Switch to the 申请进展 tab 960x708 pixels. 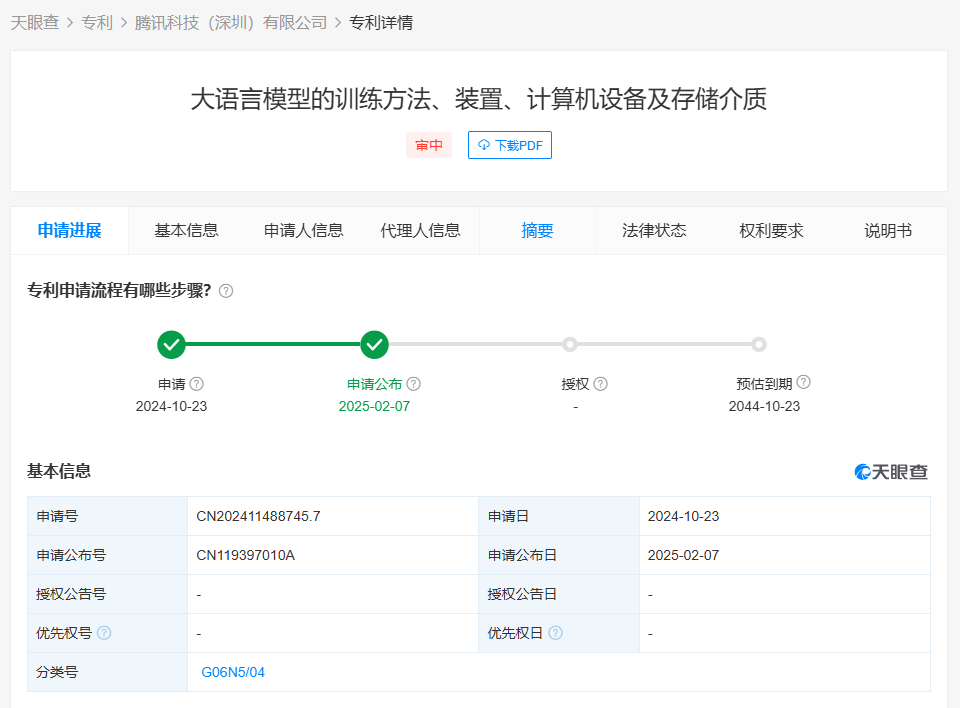click(x=69, y=230)
